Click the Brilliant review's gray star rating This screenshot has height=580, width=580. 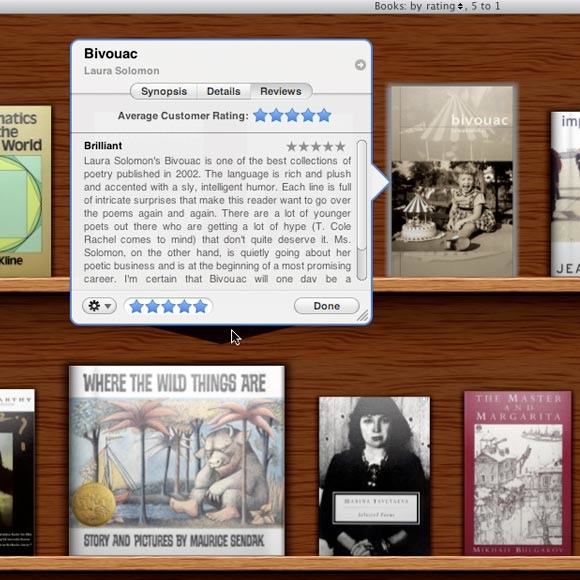pos(316,147)
